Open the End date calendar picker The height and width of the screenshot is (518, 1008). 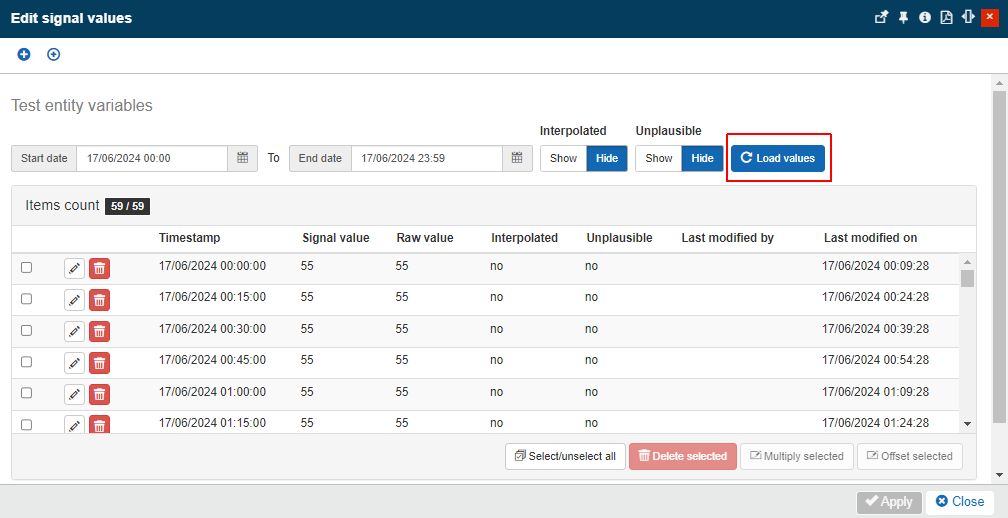517,158
